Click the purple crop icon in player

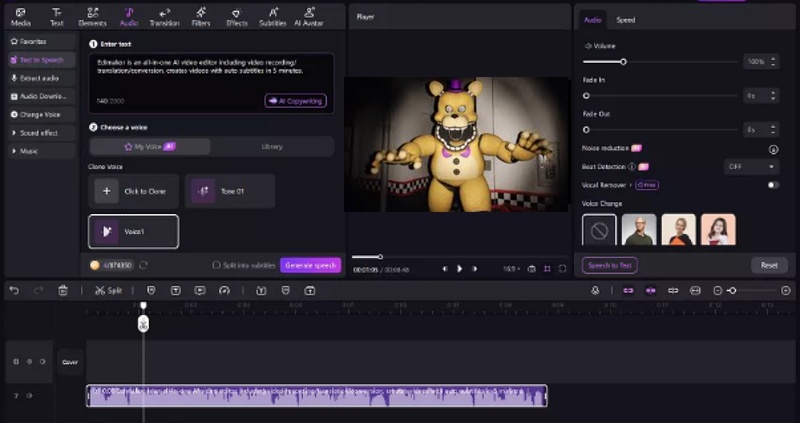(547, 269)
